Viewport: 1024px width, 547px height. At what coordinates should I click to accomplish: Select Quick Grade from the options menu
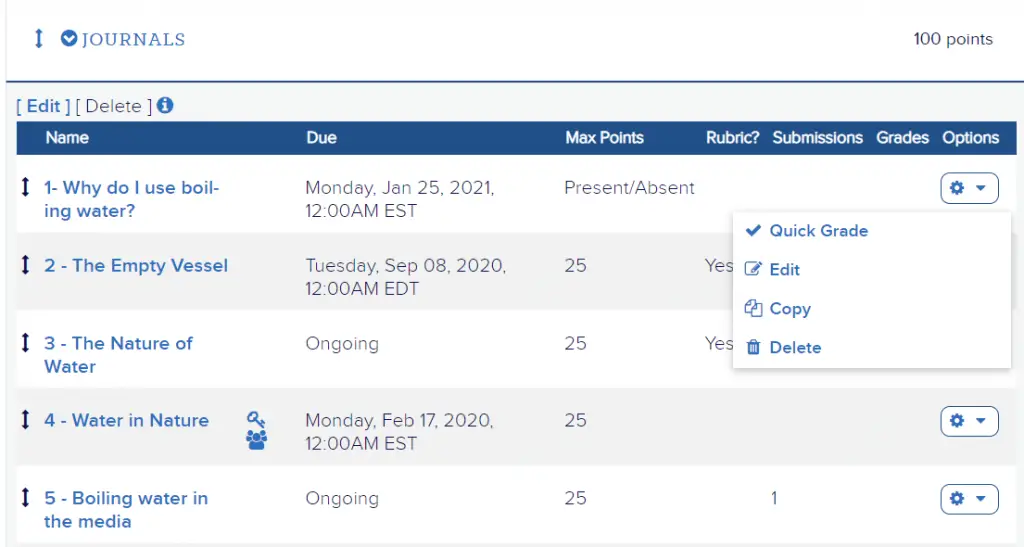pyautogui.click(x=817, y=231)
